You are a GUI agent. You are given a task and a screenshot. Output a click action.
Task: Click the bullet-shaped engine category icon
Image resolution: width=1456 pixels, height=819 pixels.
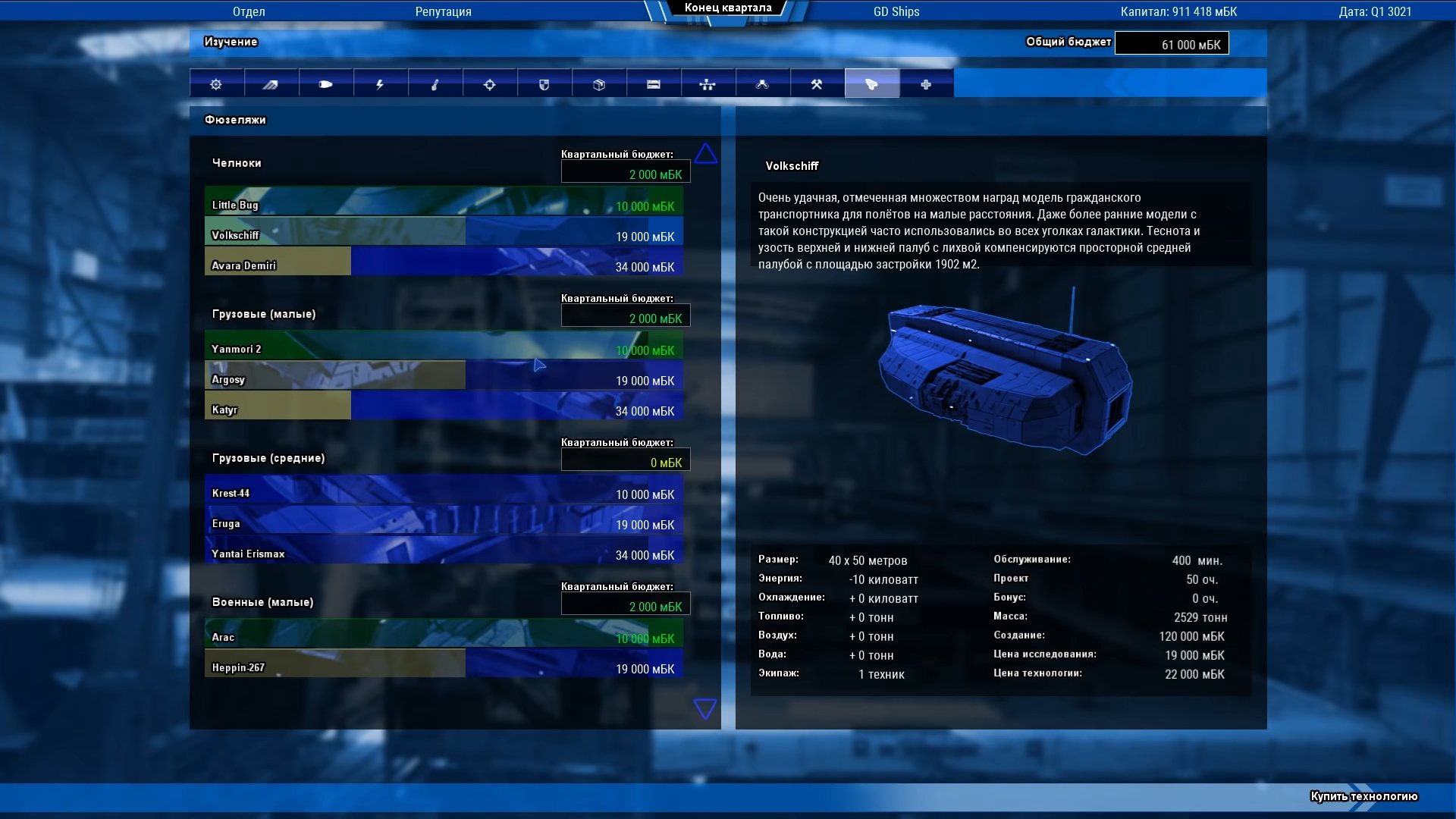[x=325, y=84]
